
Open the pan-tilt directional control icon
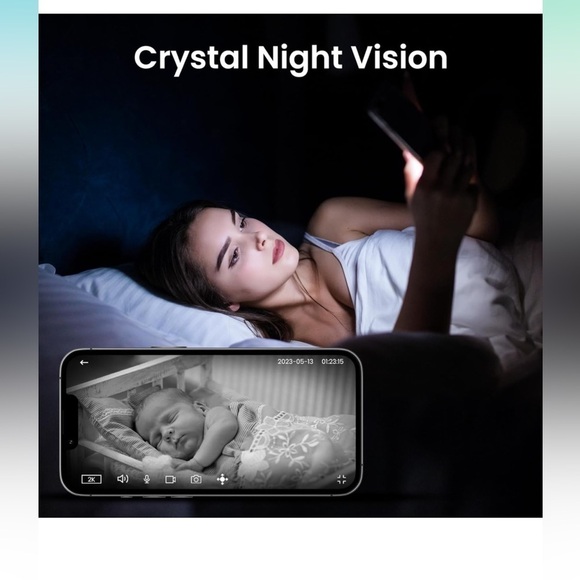[222, 479]
